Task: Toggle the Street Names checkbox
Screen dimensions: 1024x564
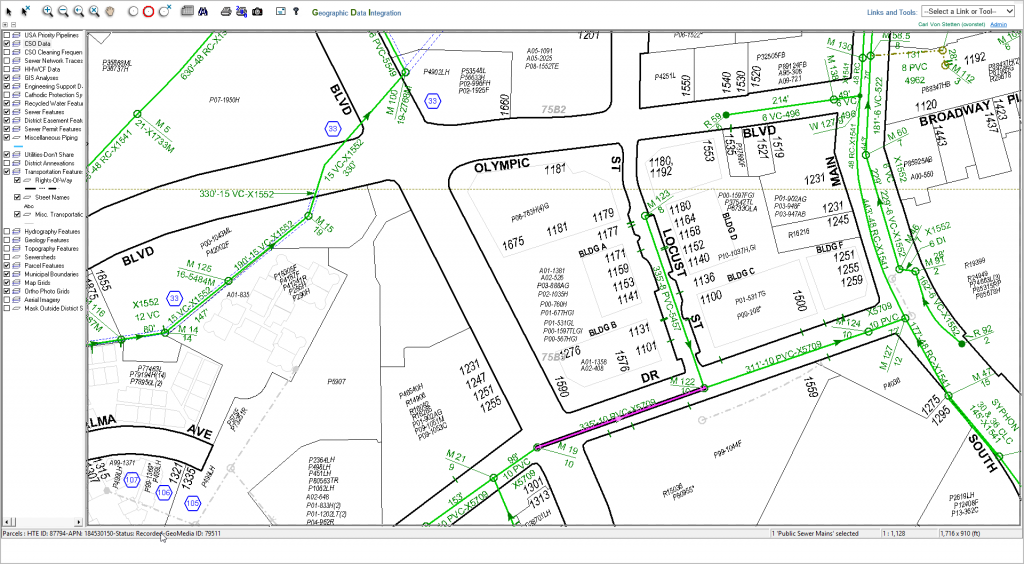Action: click(x=16, y=198)
